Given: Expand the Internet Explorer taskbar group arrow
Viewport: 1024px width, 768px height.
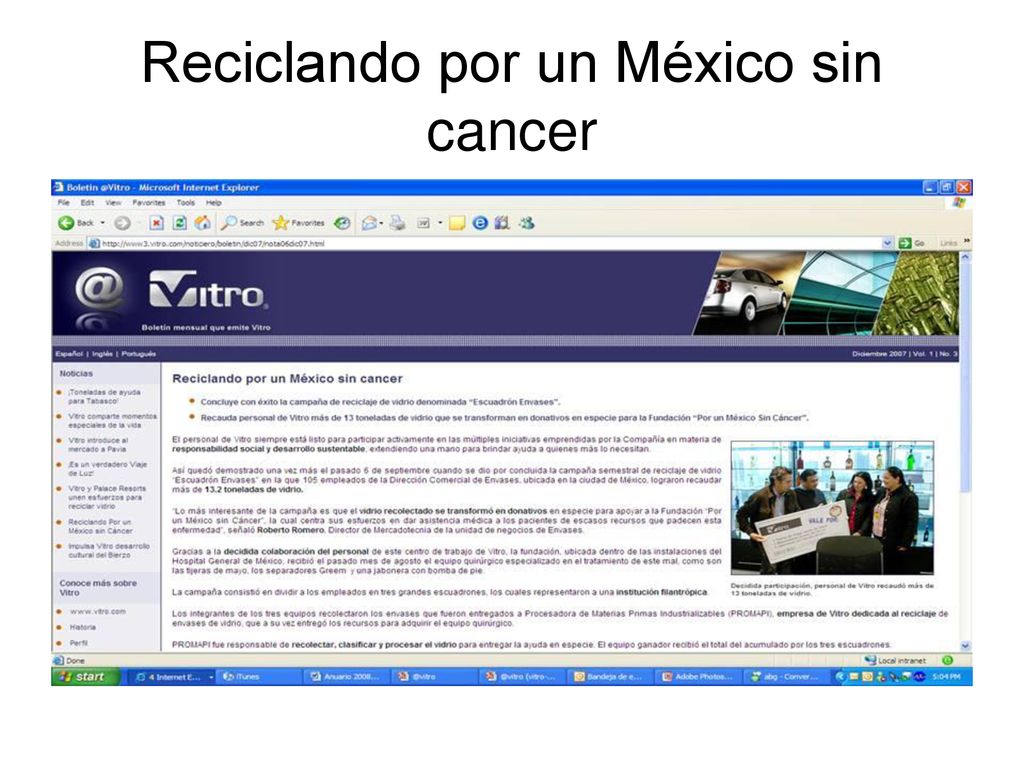Looking at the screenshot, I should point(211,677).
